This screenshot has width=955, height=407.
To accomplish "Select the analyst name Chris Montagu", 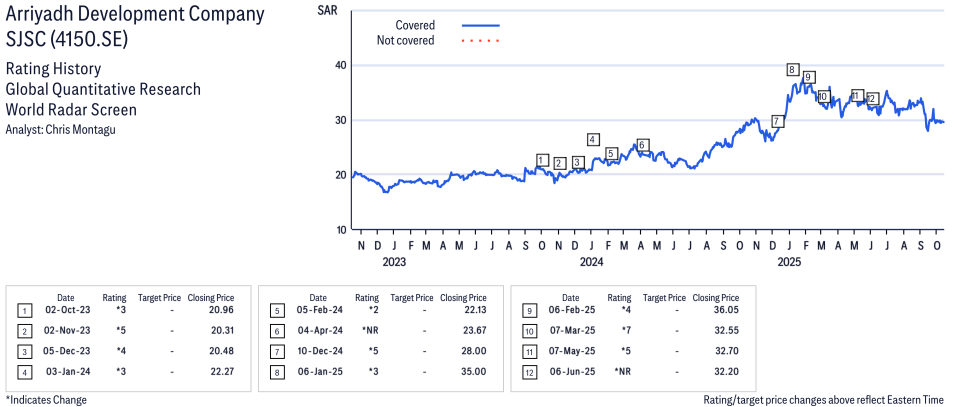I will coord(79,130).
